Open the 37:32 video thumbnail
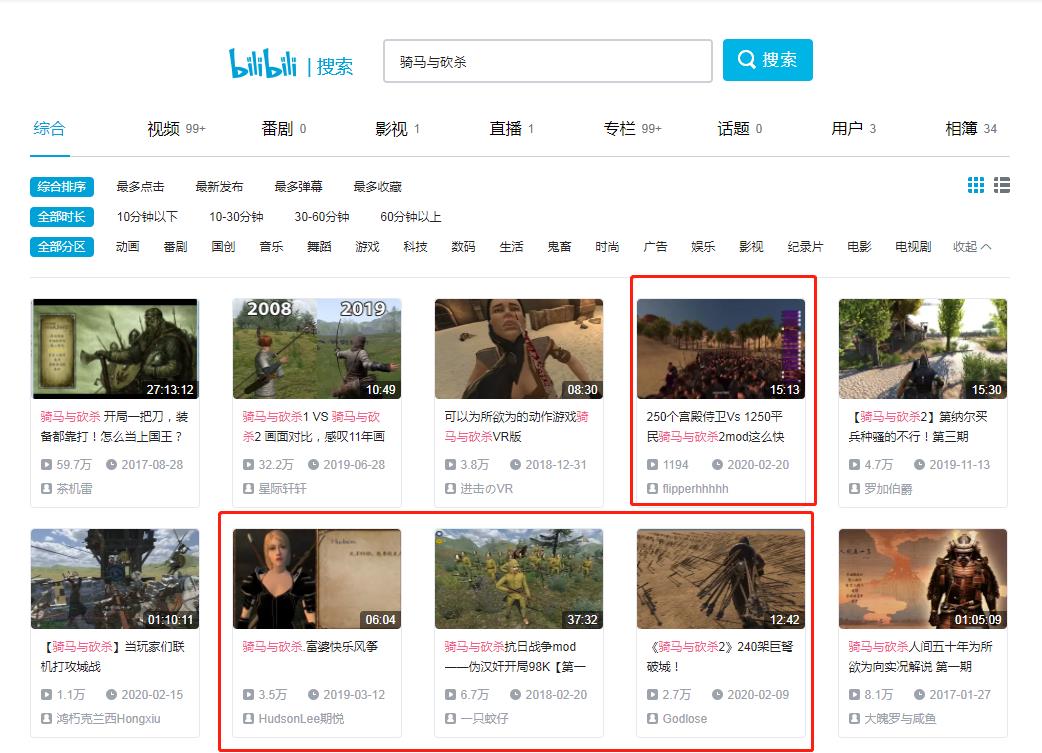This screenshot has width=1042, height=753. pos(519,579)
